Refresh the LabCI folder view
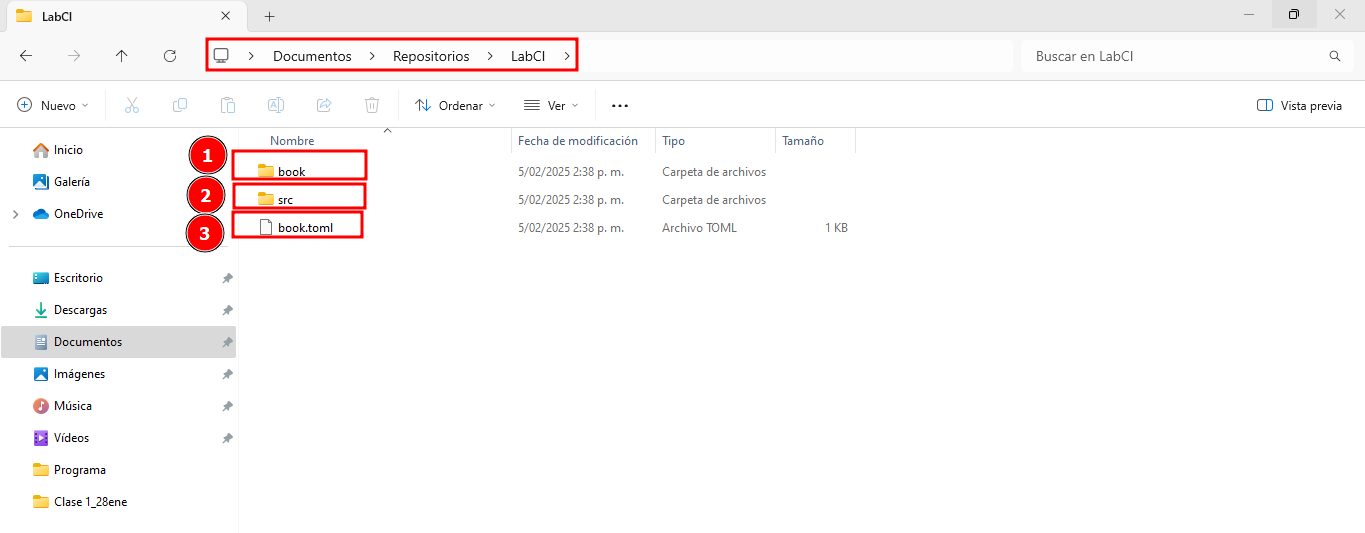The height and width of the screenshot is (533, 1365). 170,56
